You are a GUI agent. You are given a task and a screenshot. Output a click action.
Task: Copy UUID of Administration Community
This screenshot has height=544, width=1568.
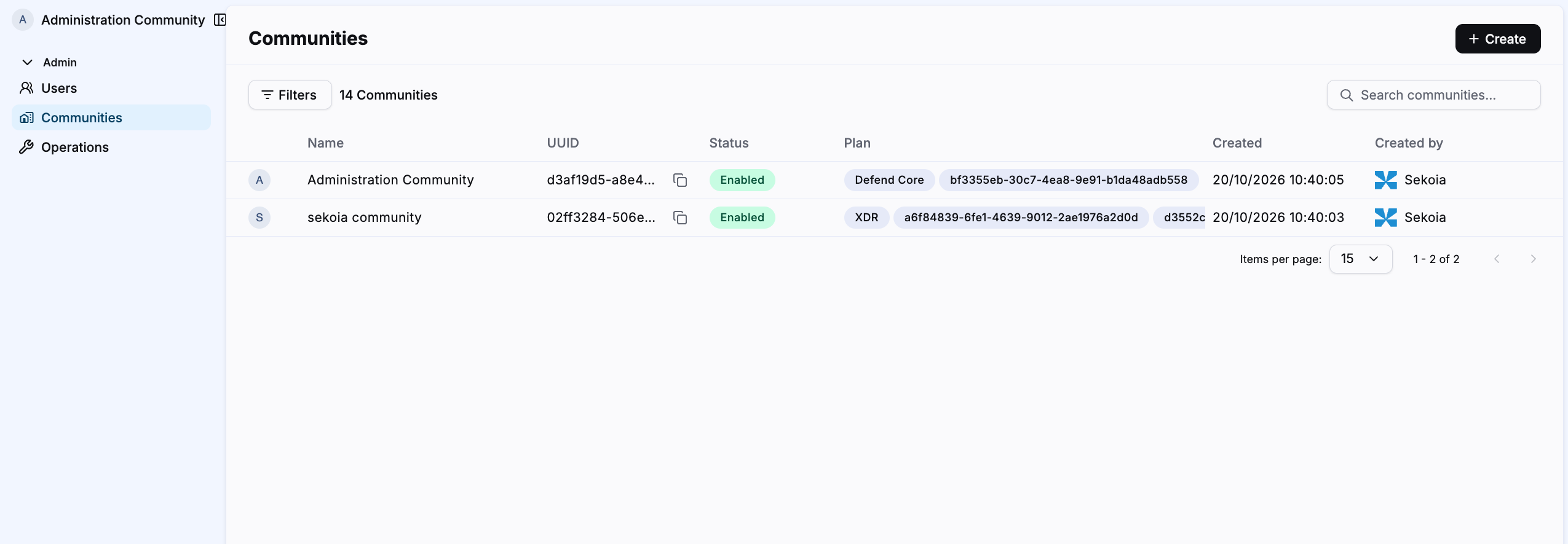pyautogui.click(x=680, y=180)
